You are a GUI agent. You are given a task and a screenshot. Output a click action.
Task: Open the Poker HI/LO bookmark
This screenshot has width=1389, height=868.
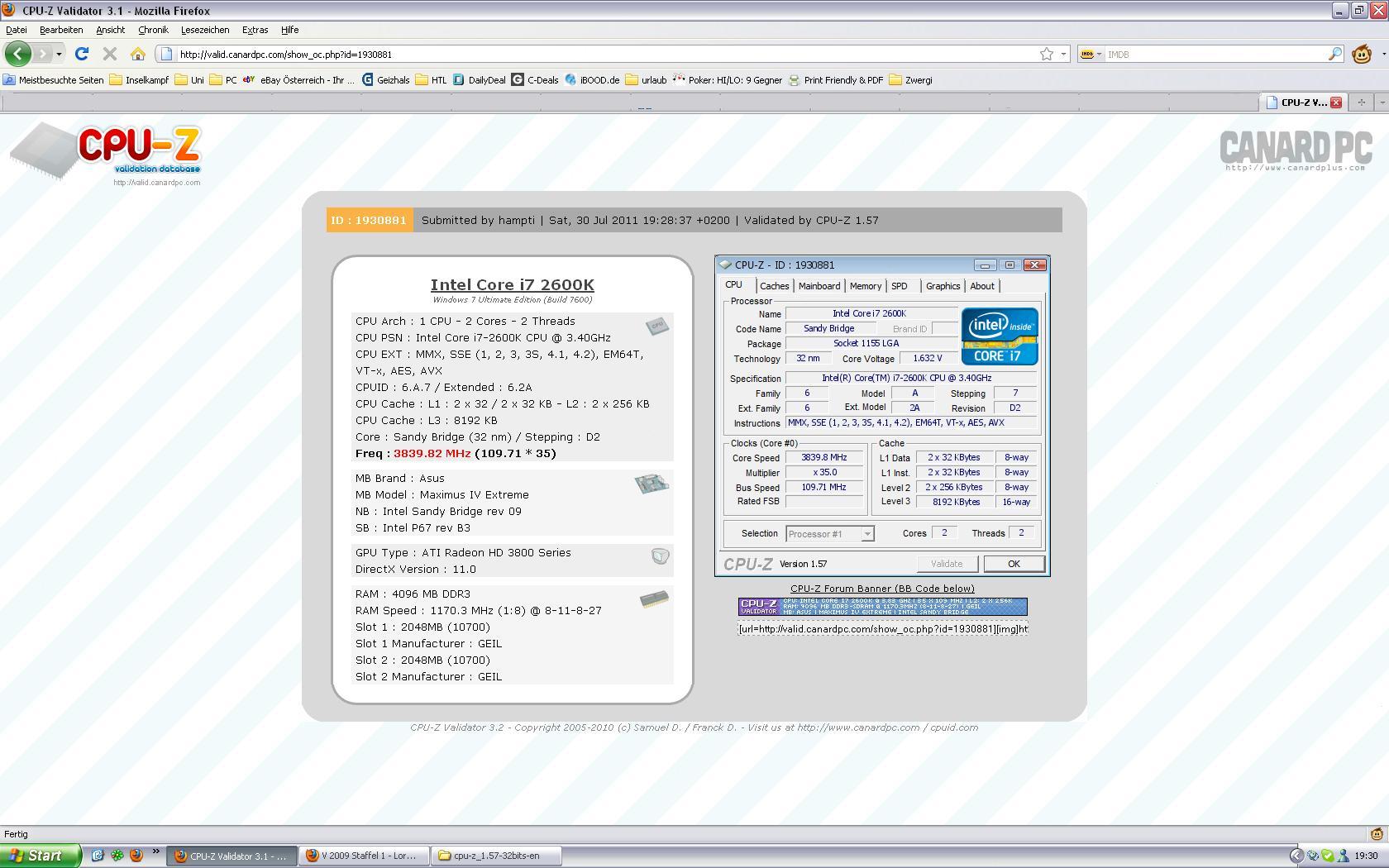(727, 80)
